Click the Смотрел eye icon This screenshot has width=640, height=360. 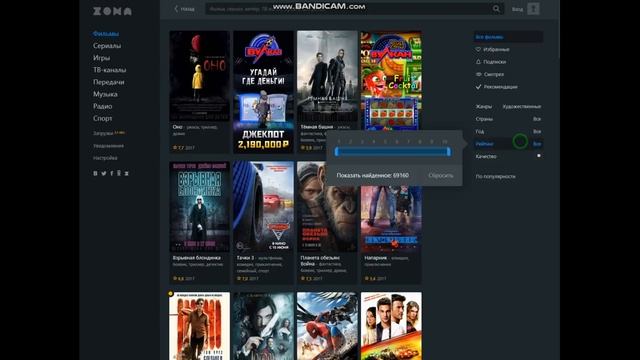[478, 74]
